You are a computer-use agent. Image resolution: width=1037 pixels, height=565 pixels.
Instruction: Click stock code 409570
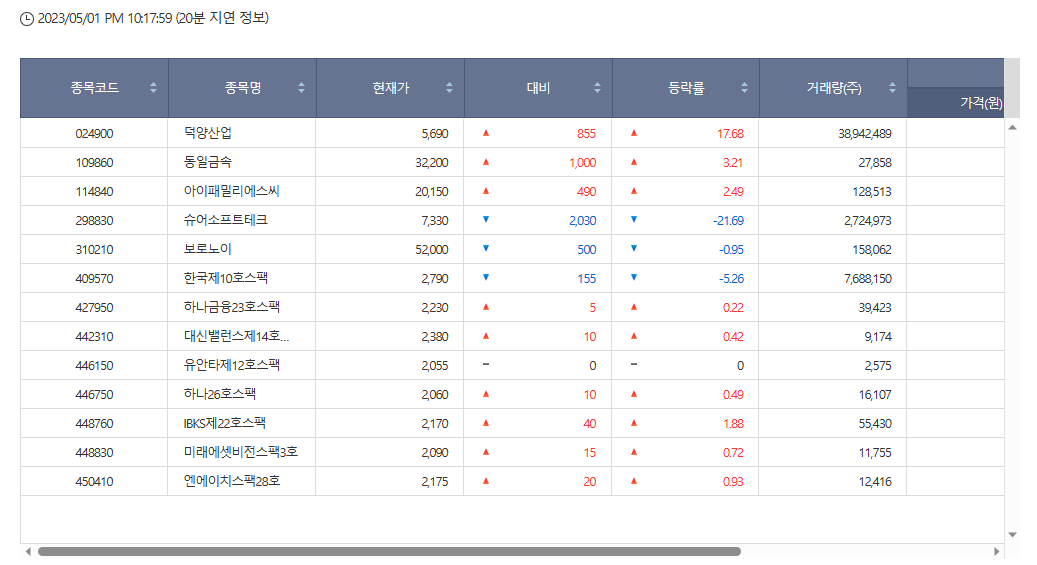coord(94,279)
